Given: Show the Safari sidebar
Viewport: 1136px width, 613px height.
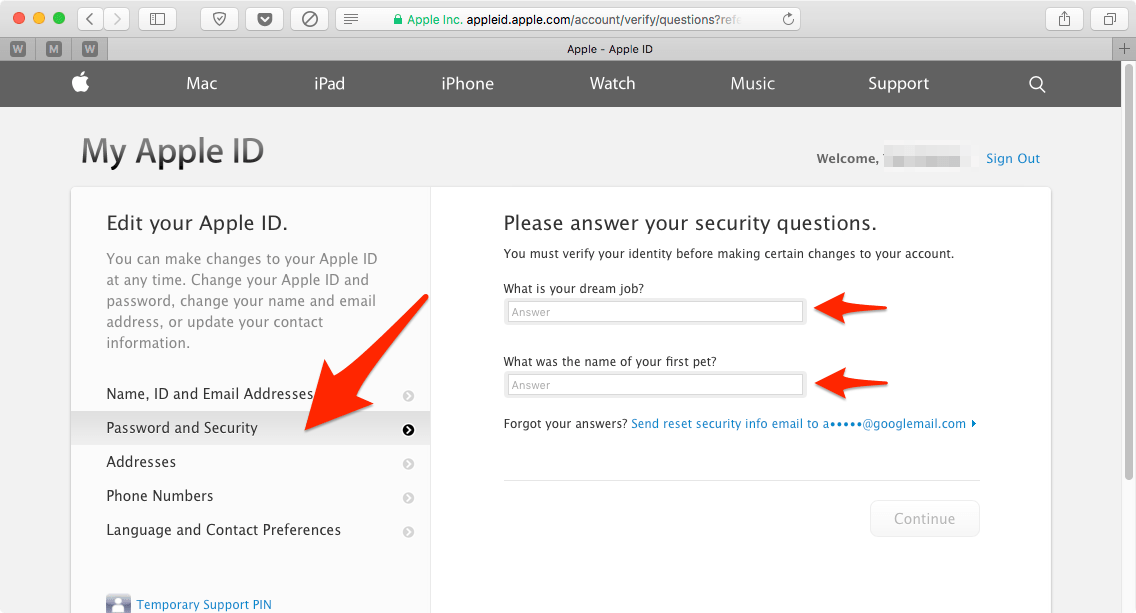Looking at the screenshot, I should tap(157, 20).
